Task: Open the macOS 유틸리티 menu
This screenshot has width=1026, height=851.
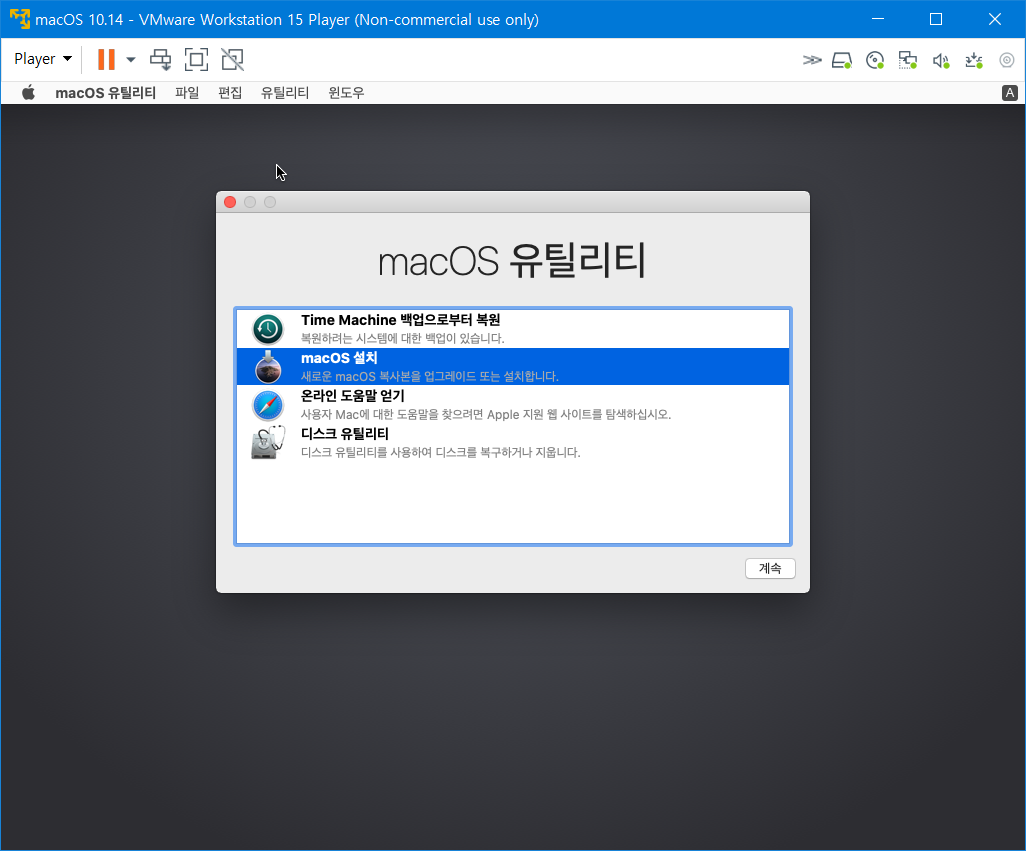Action: point(105,93)
